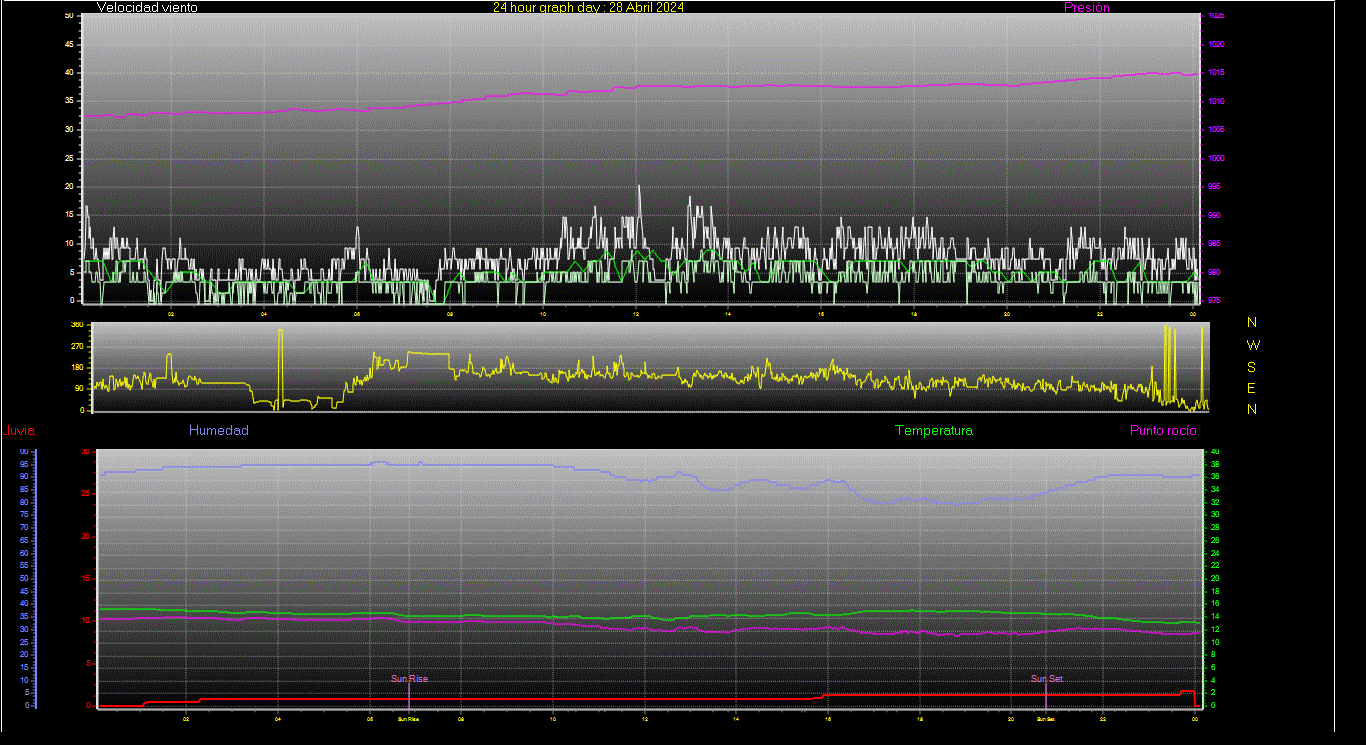The width and height of the screenshot is (1366, 745).
Task: Click '20' on the wind speed axis
Action: coord(69,187)
